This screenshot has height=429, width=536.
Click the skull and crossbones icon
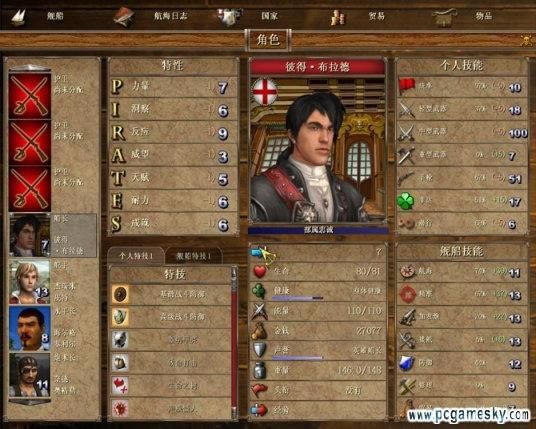point(526,41)
